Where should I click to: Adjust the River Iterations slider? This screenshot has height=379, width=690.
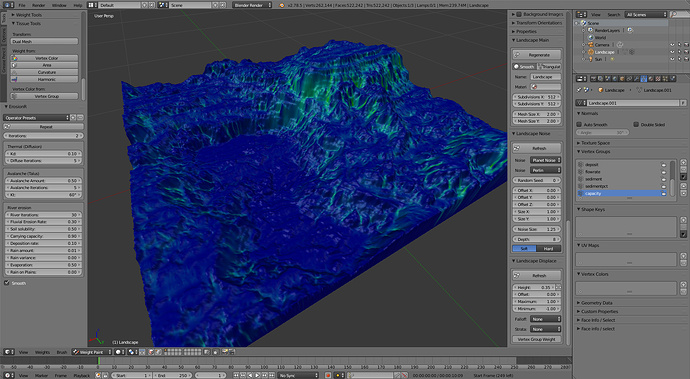44,215
